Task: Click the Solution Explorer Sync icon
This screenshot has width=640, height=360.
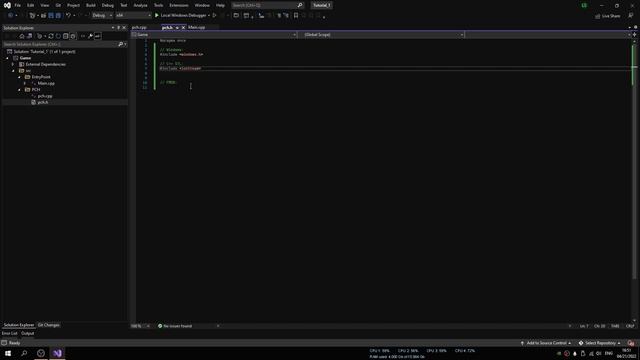Action: [x=51, y=36]
